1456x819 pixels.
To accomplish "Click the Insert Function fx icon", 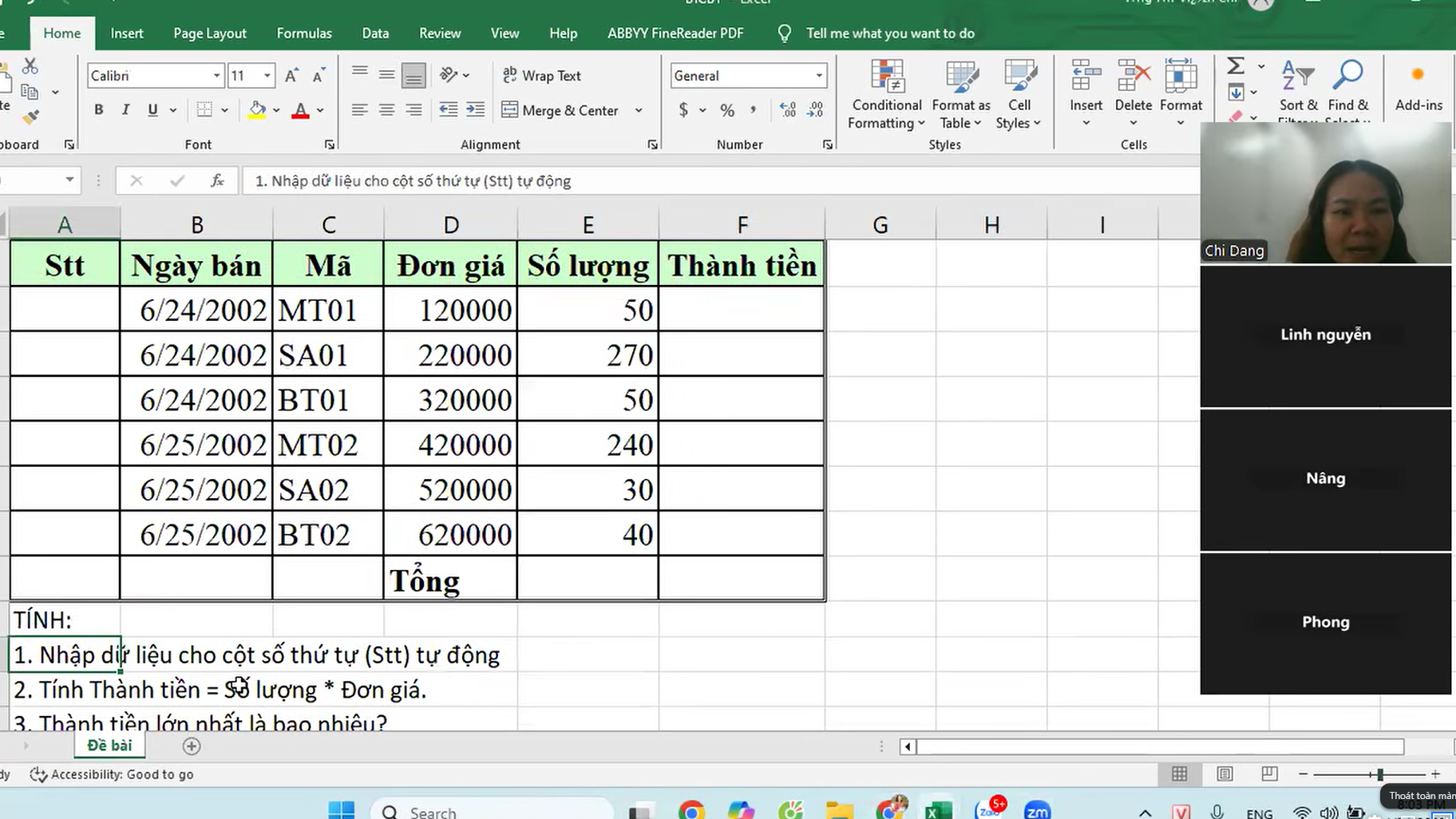I will tap(217, 181).
